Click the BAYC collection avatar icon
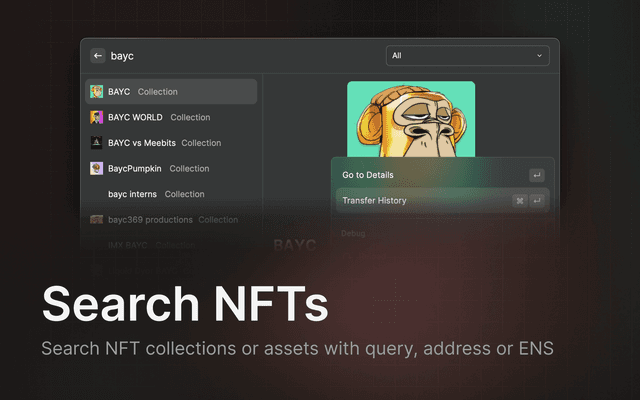Screen dimensions: 640x400 pyautogui.click(x=96, y=92)
